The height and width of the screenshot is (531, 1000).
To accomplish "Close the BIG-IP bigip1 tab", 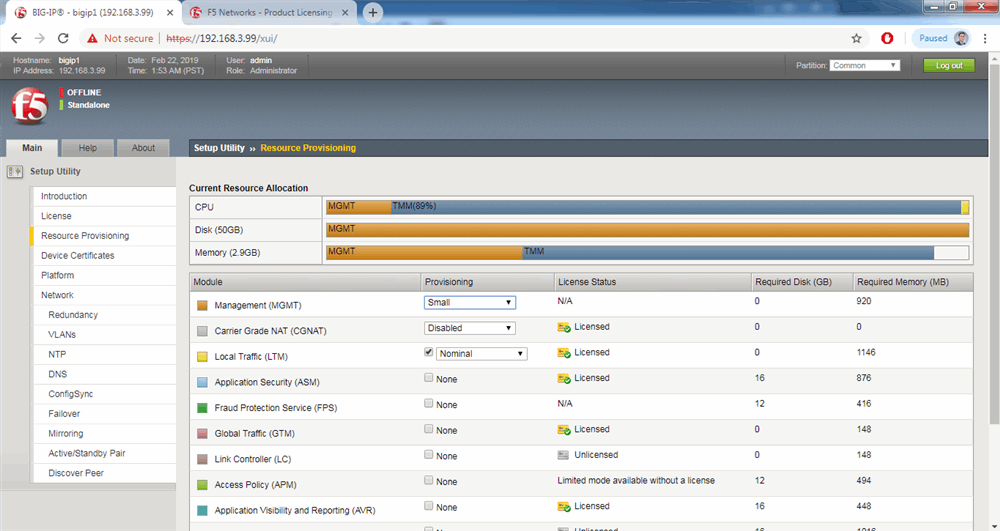I will pos(170,12).
